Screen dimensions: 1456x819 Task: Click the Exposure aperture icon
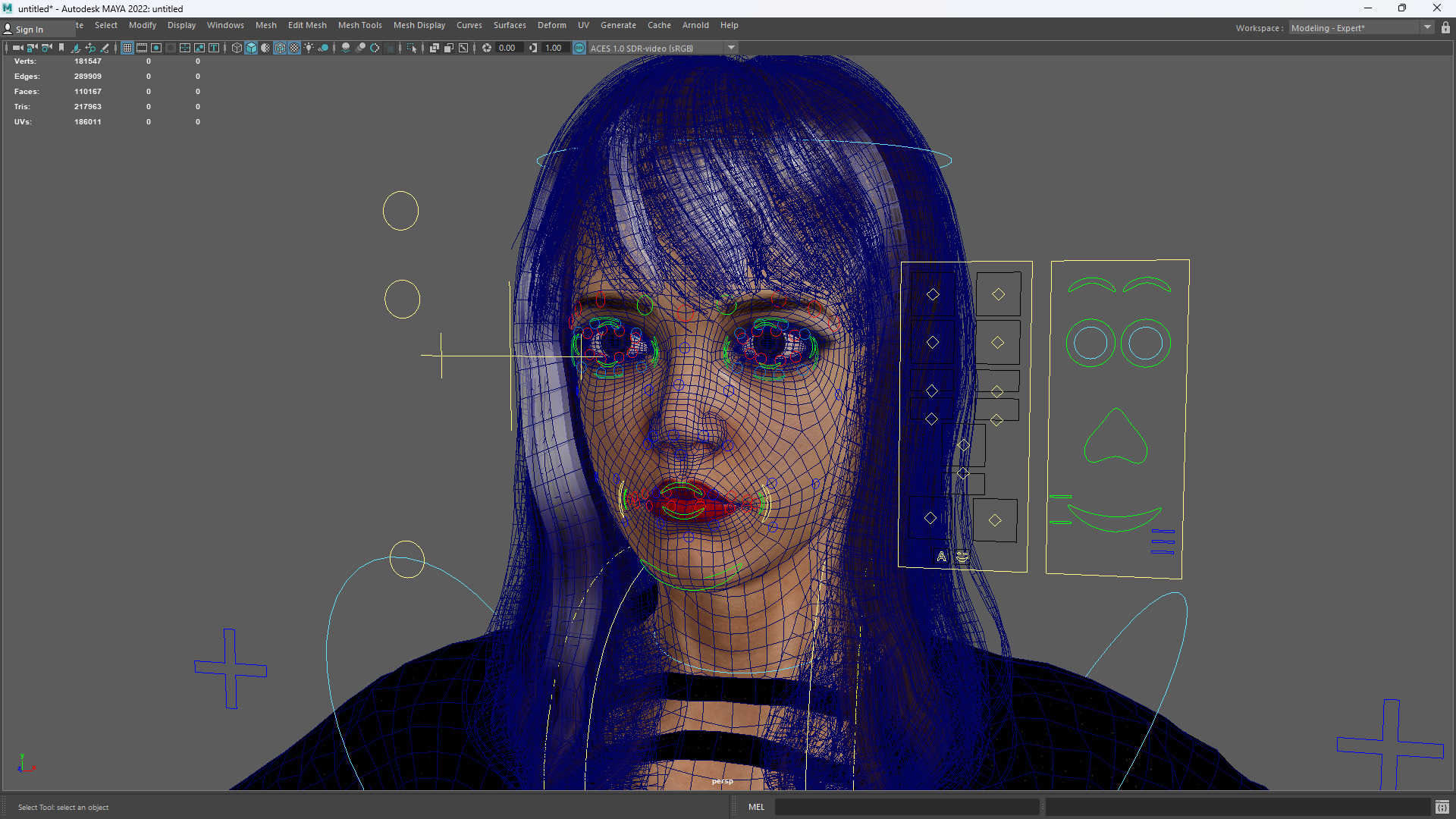[487, 48]
